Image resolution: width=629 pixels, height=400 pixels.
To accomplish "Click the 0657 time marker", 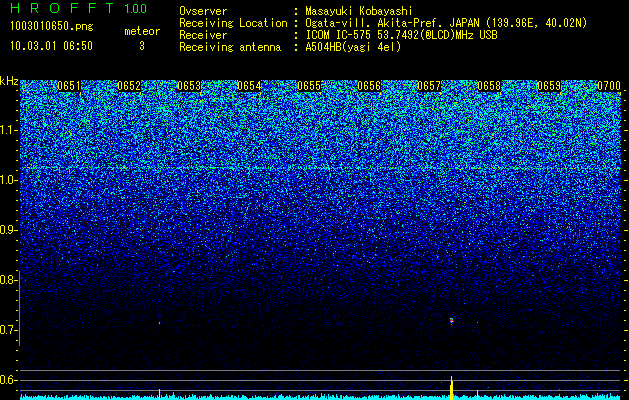I will 429,86.
